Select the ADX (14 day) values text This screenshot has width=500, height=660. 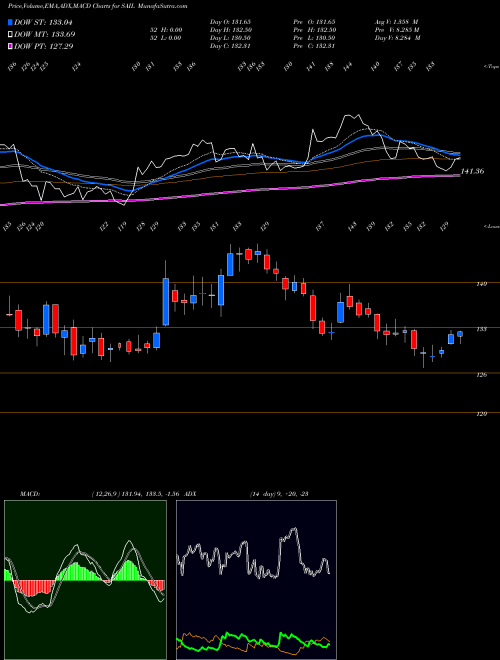tap(279, 494)
